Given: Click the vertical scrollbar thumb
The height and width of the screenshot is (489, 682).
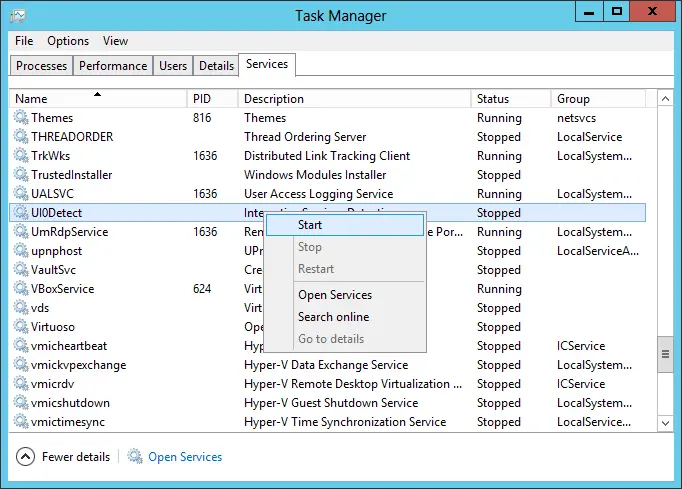Looking at the screenshot, I should 665,354.
